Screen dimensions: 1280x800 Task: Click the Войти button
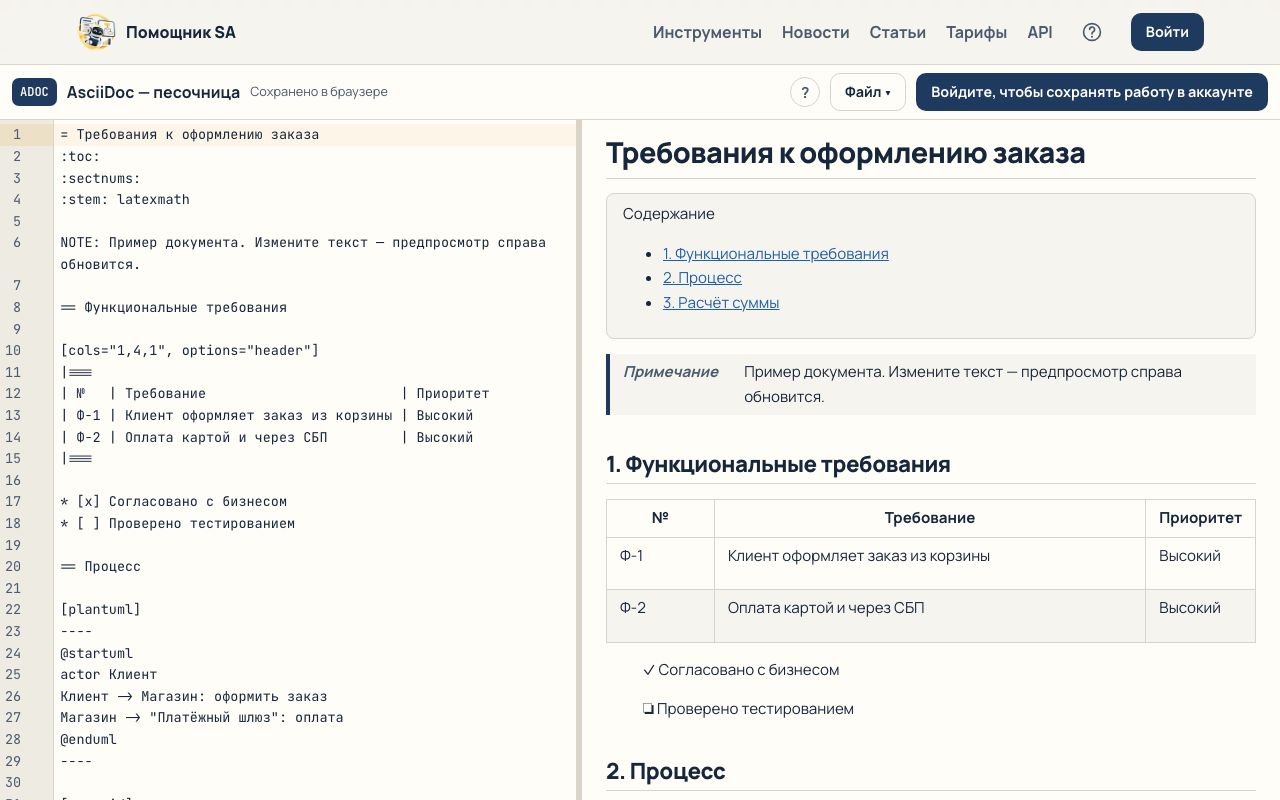[1167, 32]
